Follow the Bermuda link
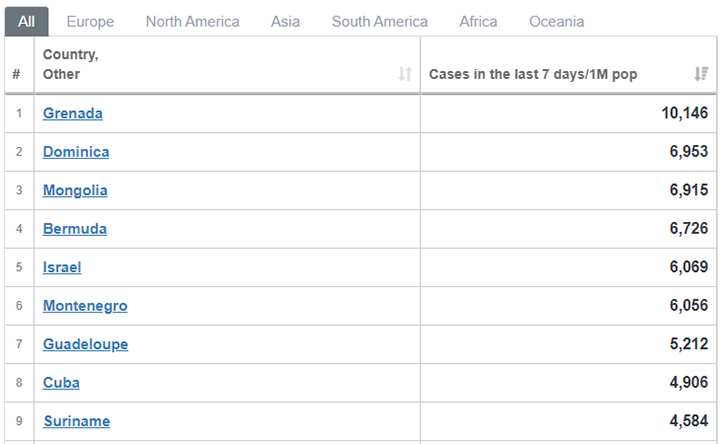 tap(74, 229)
